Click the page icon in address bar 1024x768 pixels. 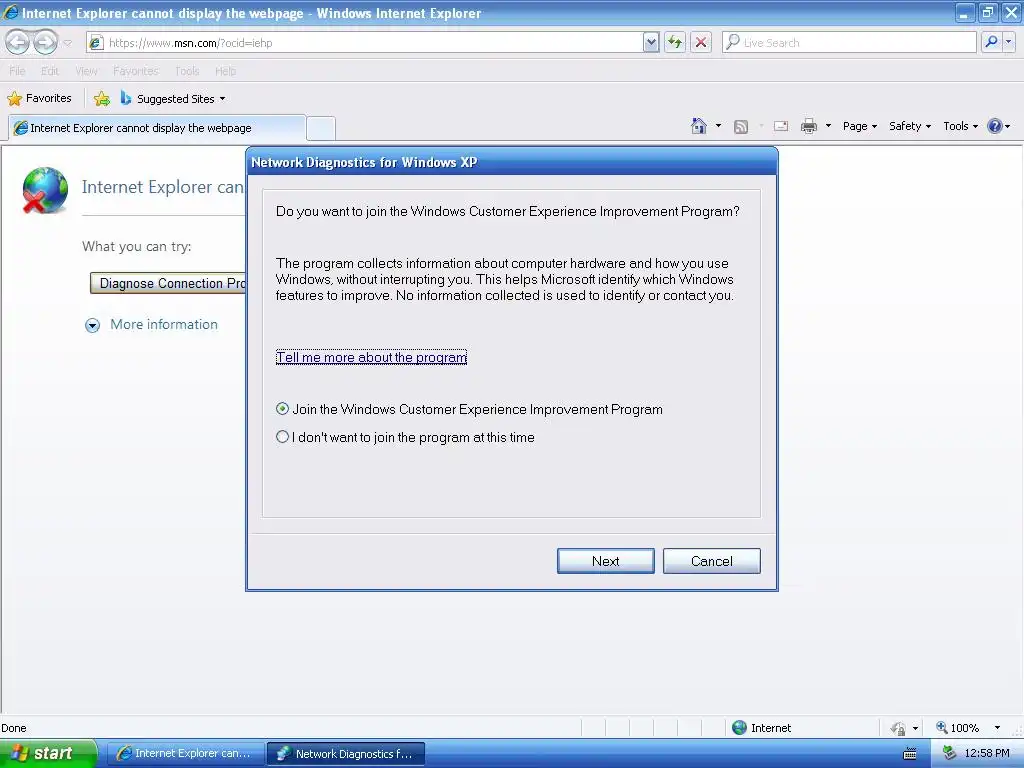tap(97, 43)
